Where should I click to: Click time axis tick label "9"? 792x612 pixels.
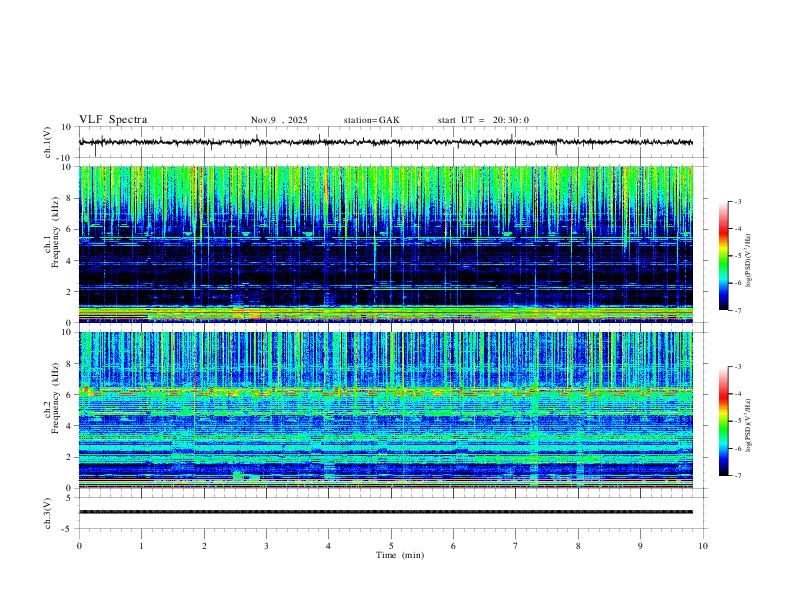640,546
